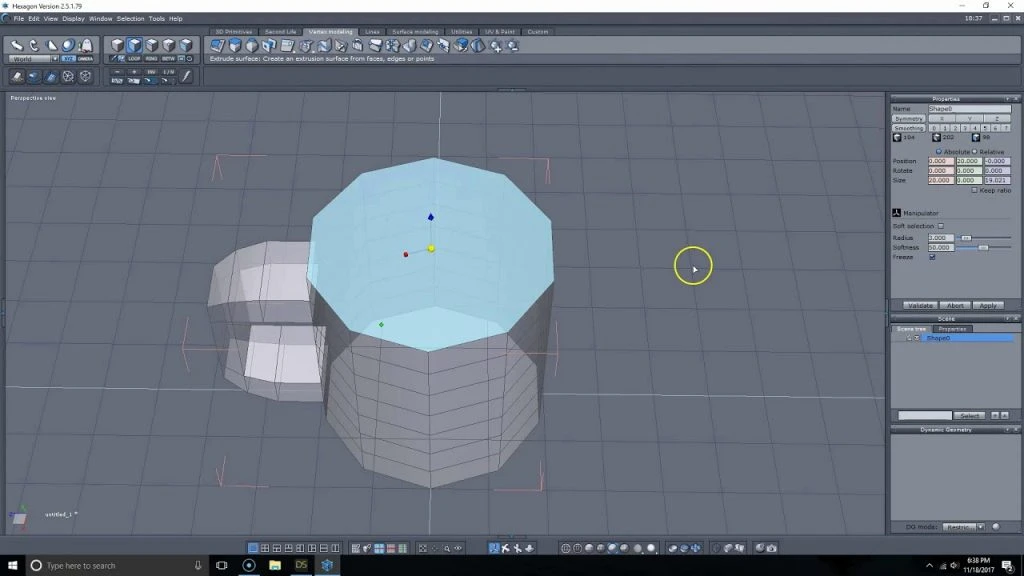The width and height of the screenshot is (1024, 576).
Task: Activate the Ring selection tool
Action: coord(151,58)
